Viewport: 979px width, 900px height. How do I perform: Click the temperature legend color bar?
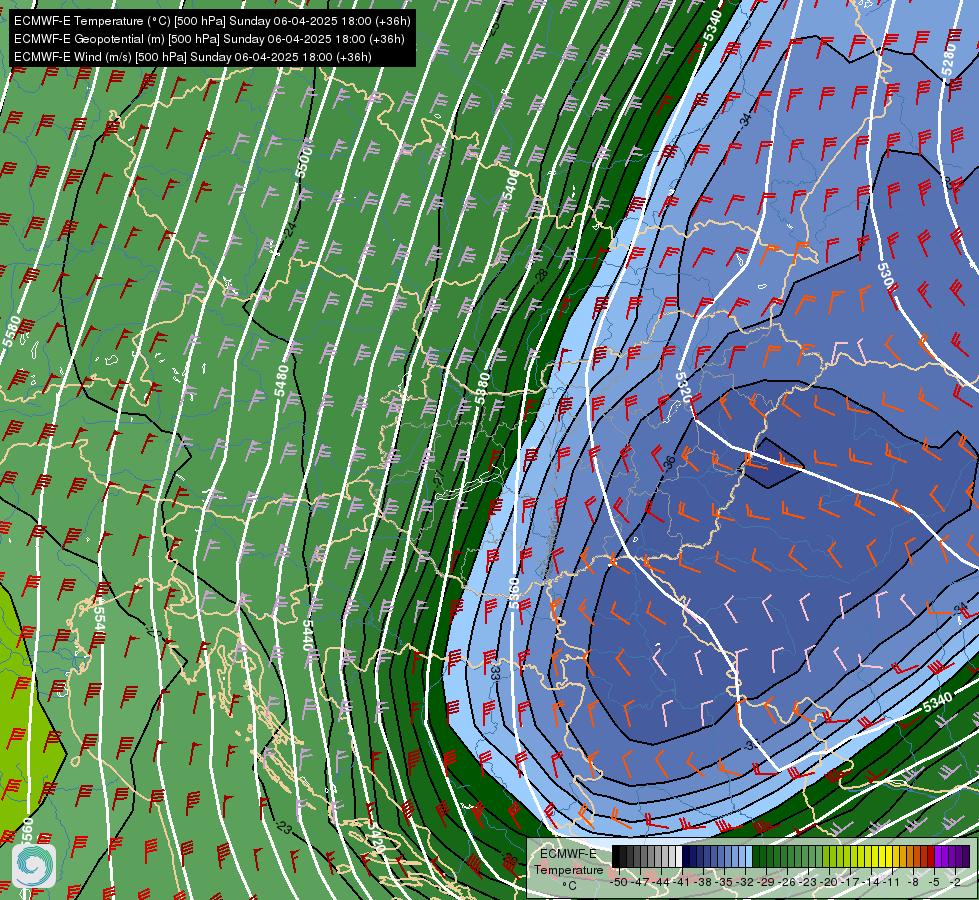(x=790, y=857)
